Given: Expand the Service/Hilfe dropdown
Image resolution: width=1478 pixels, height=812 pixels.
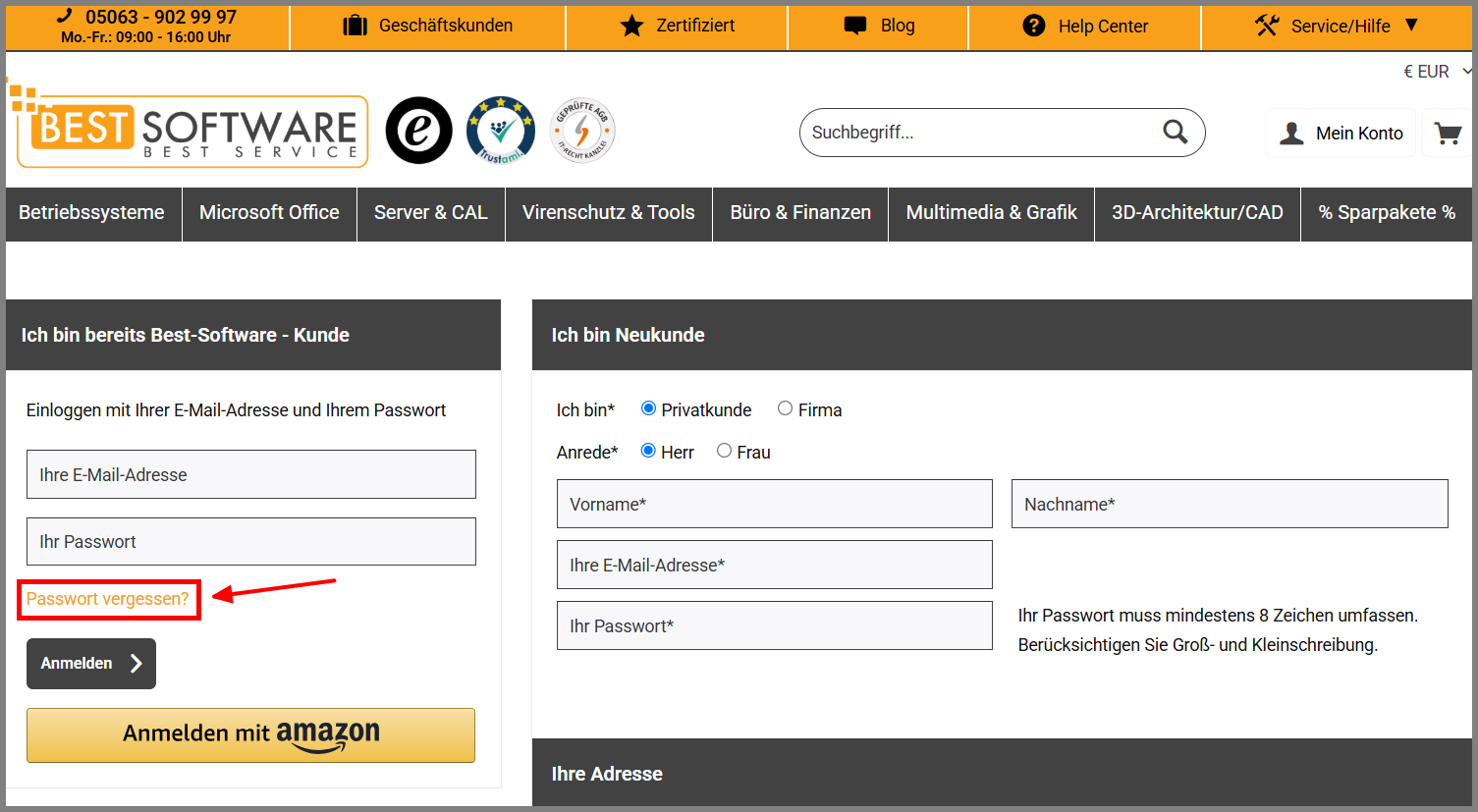Looking at the screenshot, I should click(x=1337, y=26).
